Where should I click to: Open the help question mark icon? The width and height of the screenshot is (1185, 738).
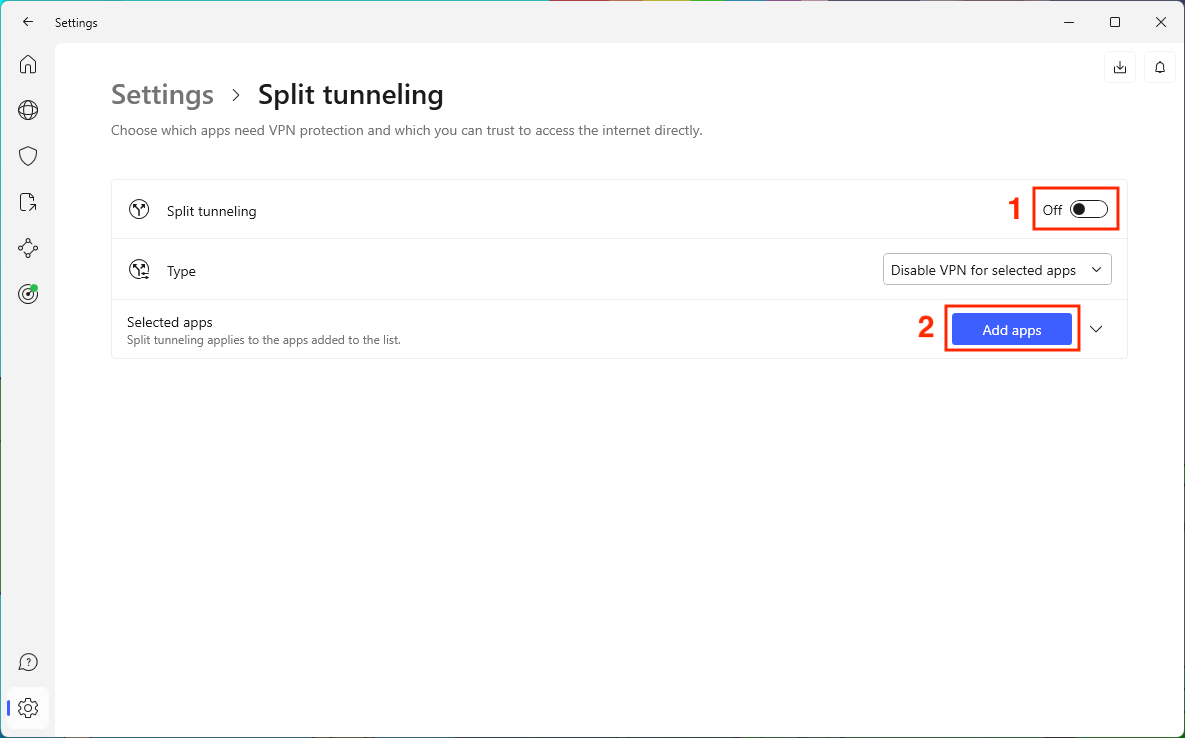click(28, 662)
